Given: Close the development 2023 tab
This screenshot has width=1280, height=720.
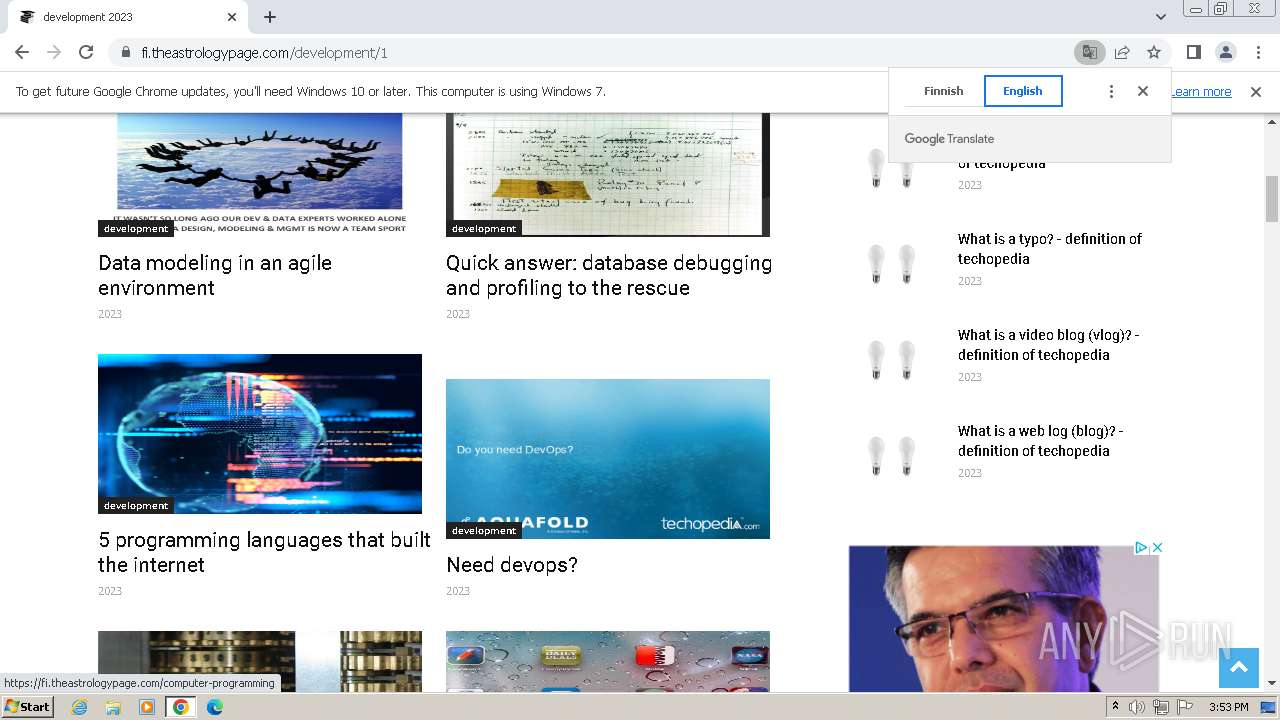Looking at the screenshot, I should click(x=232, y=17).
